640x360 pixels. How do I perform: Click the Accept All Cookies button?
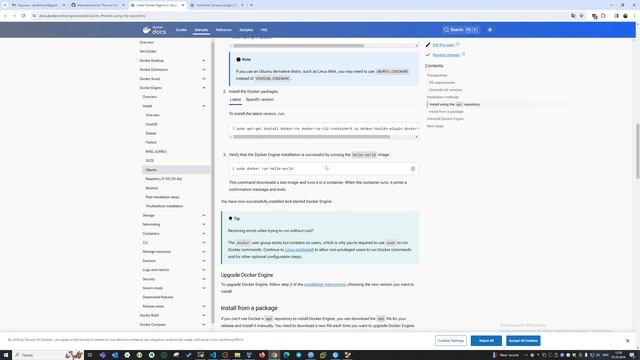(x=523, y=340)
